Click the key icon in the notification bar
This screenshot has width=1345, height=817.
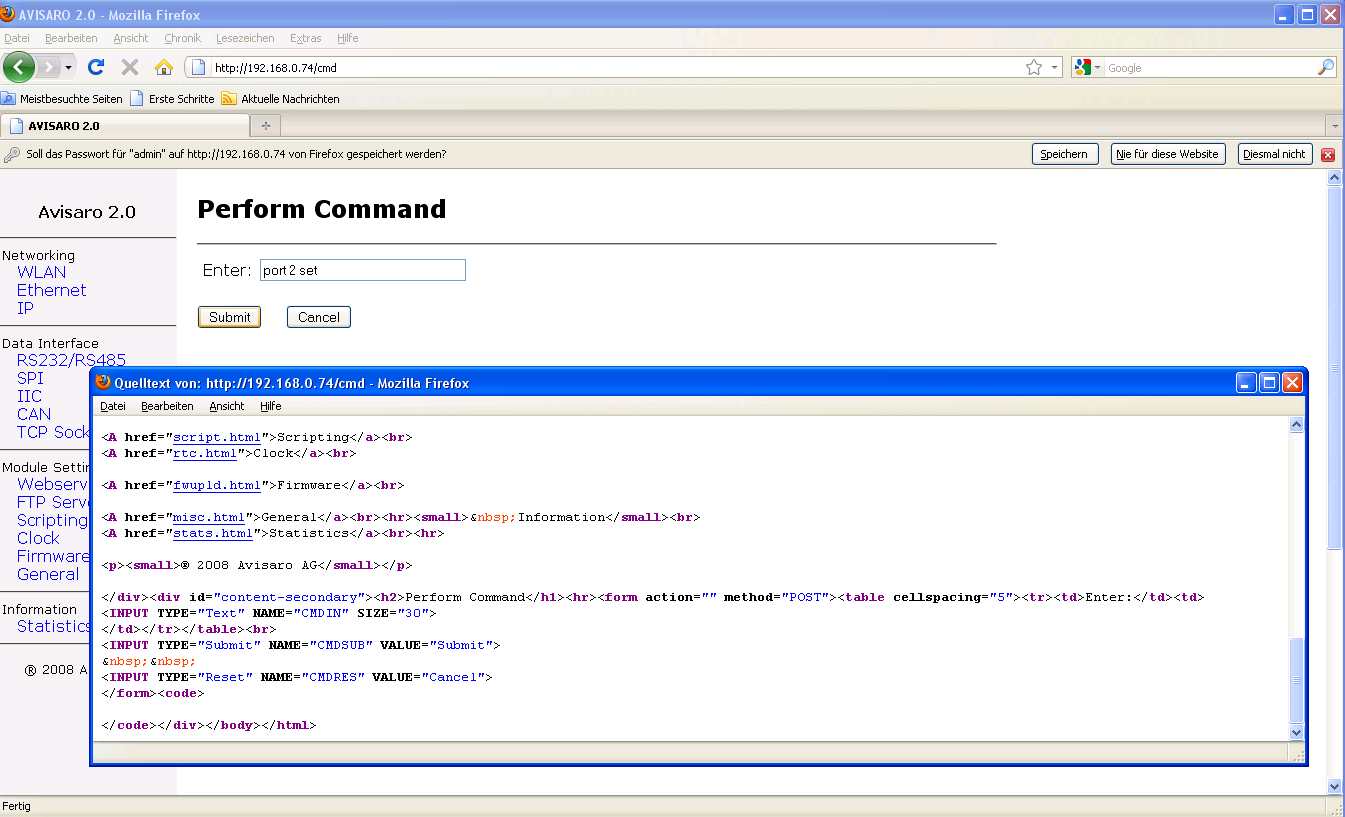tap(12, 154)
